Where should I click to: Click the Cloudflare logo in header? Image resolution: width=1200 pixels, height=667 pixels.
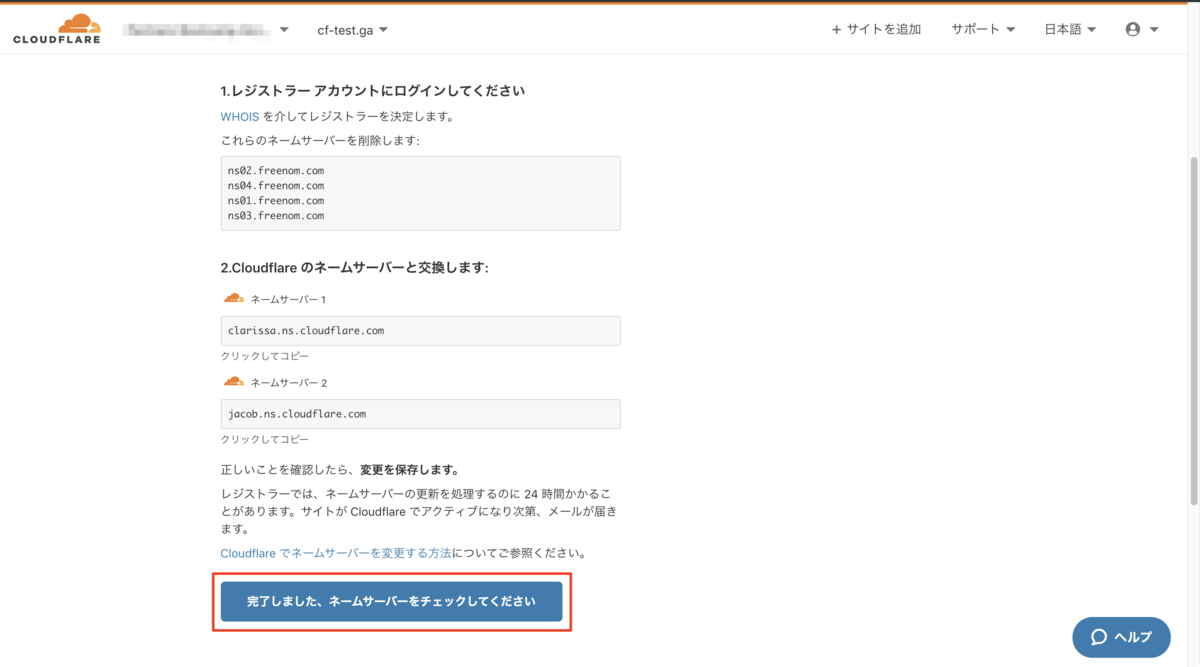click(56, 29)
